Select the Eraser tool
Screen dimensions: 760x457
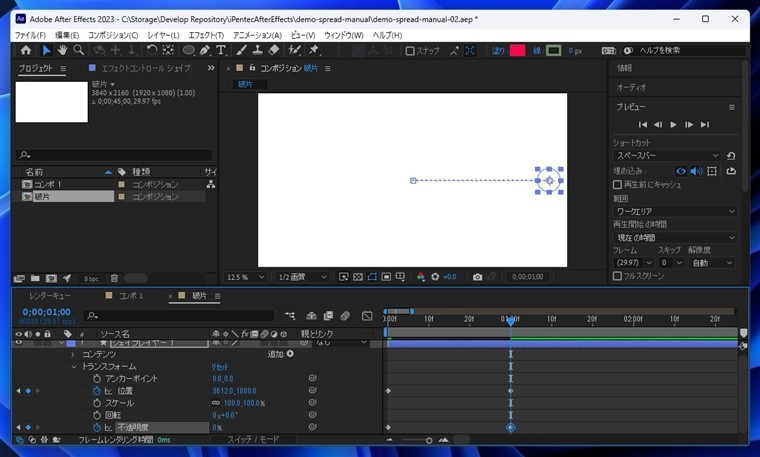coord(273,50)
